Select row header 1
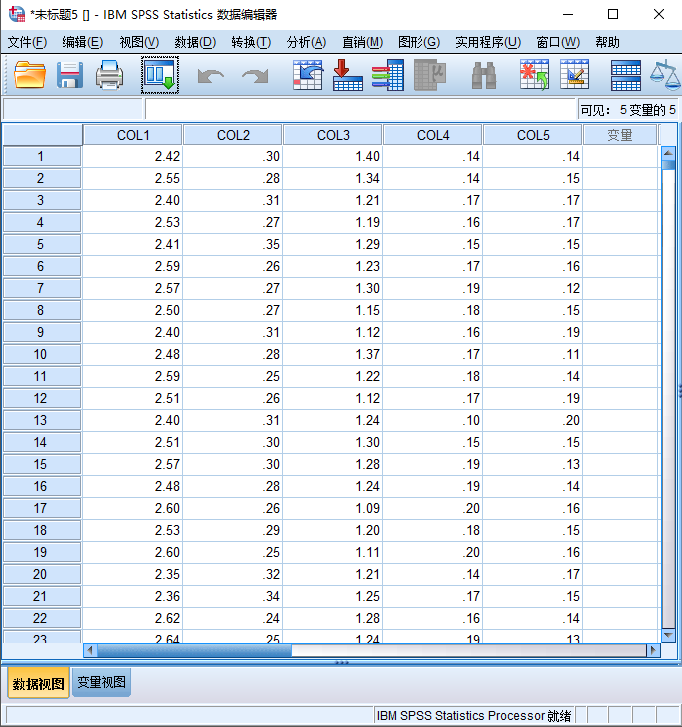This screenshot has height=727, width=682. pos(42,156)
